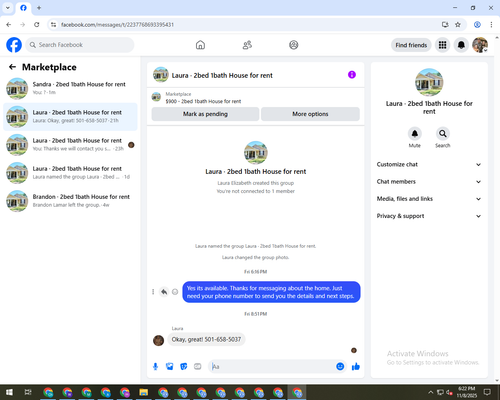
Task: Search in conversation with the magnifier icon
Action: click(443, 134)
